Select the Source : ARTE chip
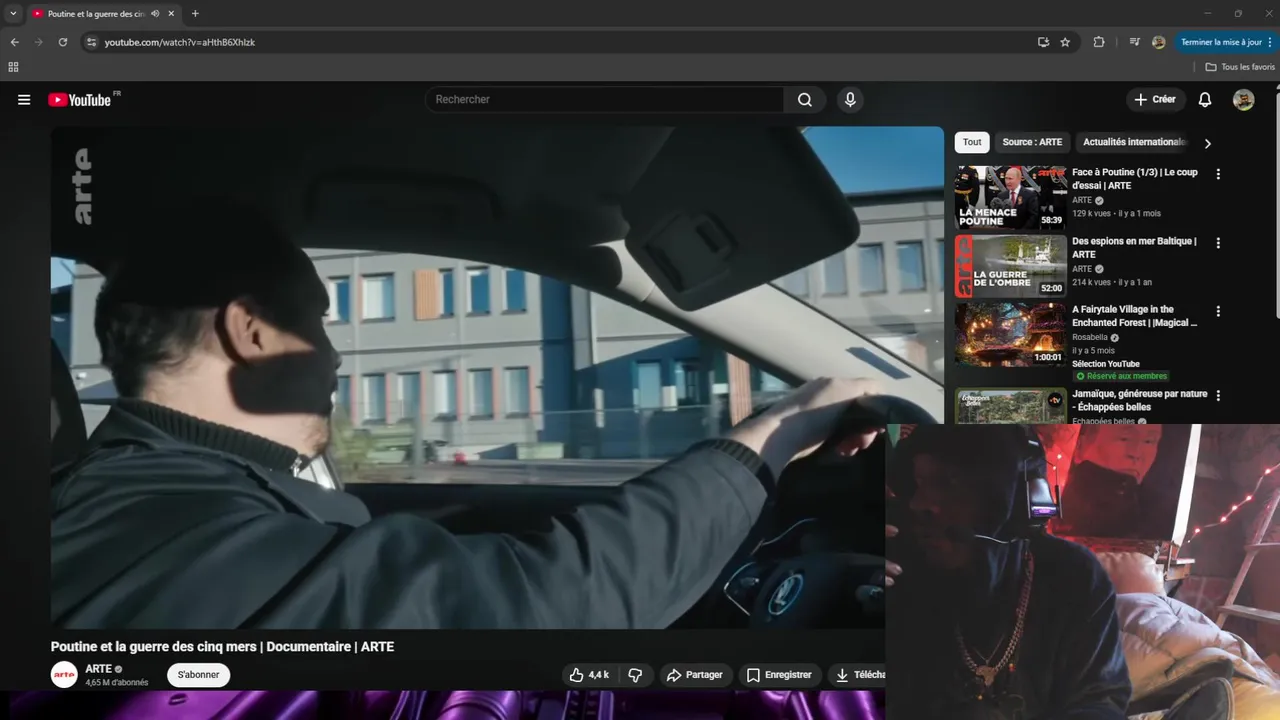The width and height of the screenshot is (1280, 720). pyautogui.click(x=1032, y=142)
